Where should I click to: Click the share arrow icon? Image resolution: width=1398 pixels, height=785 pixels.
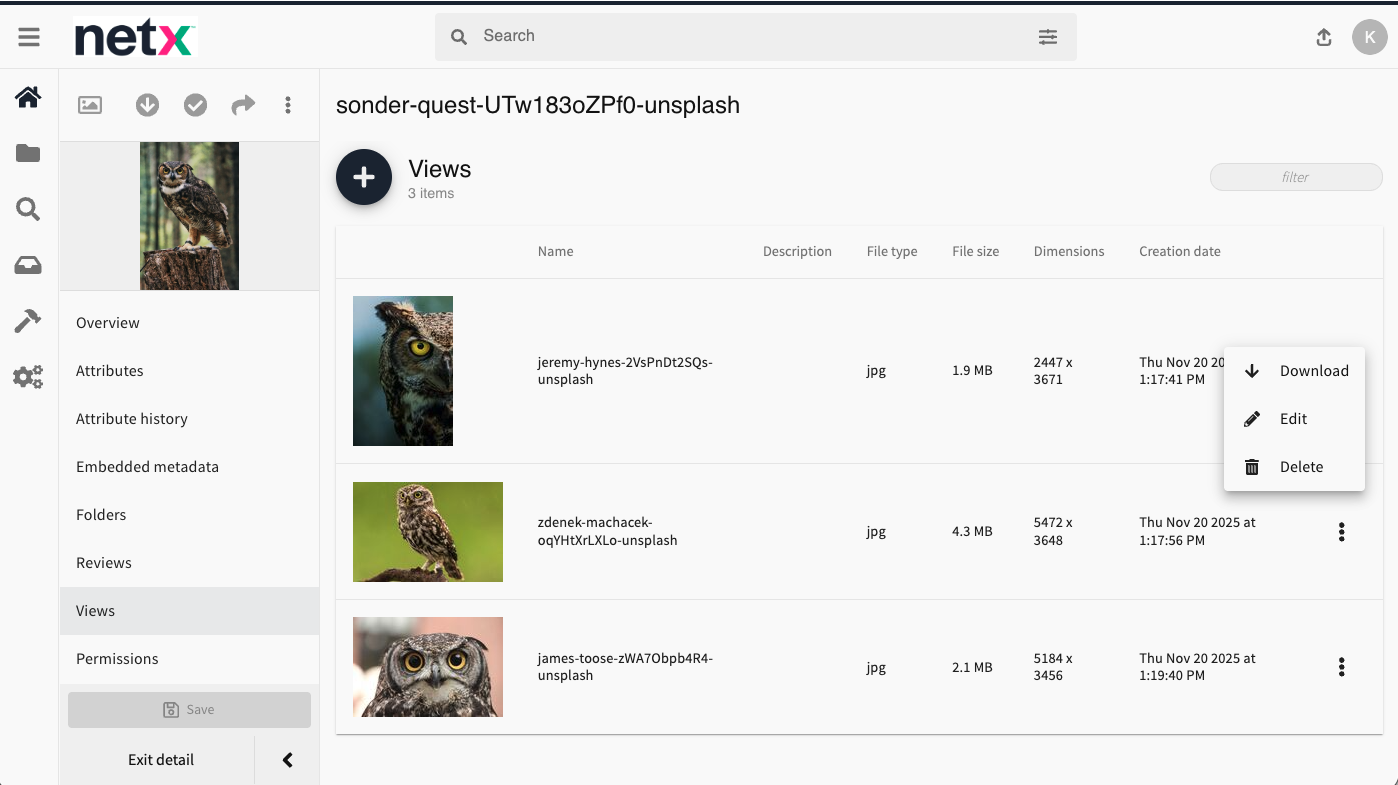pos(243,105)
